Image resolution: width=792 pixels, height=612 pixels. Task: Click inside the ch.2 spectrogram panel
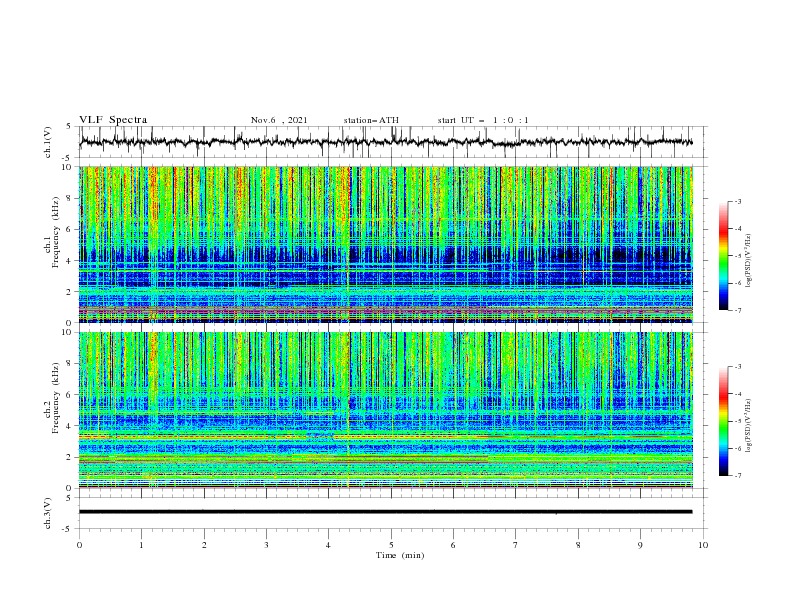point(386,410)
